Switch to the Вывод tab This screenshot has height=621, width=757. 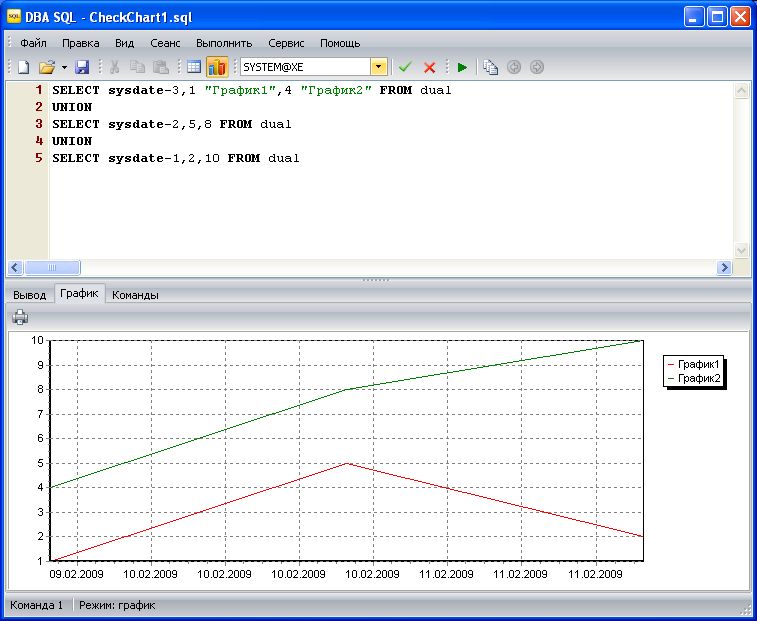(x=29, y=295)
